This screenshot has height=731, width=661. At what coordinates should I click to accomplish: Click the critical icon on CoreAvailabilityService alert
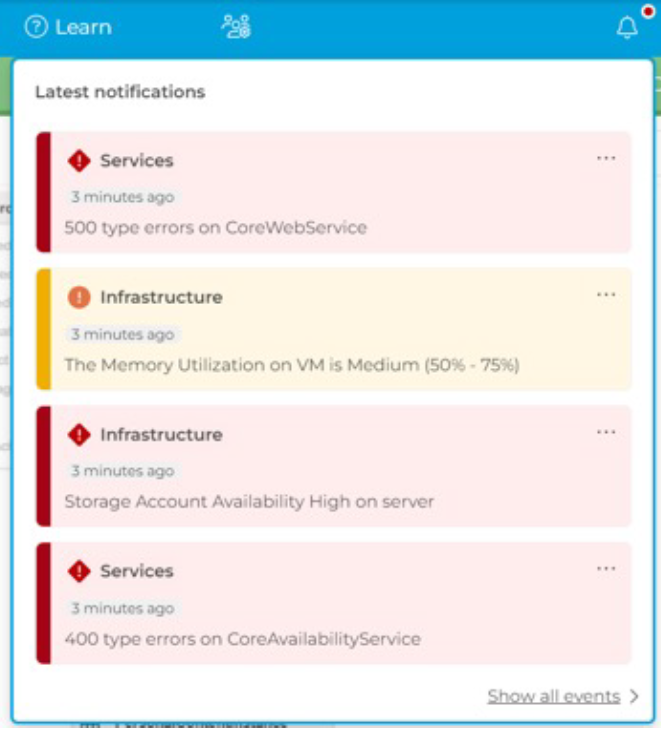point(79,571)
